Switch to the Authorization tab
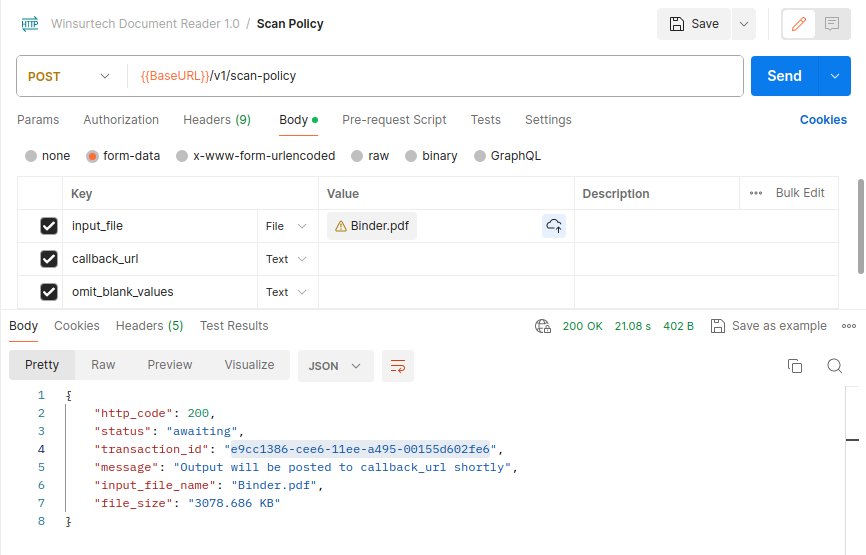 pyautogui.click(x=121, y=120)
